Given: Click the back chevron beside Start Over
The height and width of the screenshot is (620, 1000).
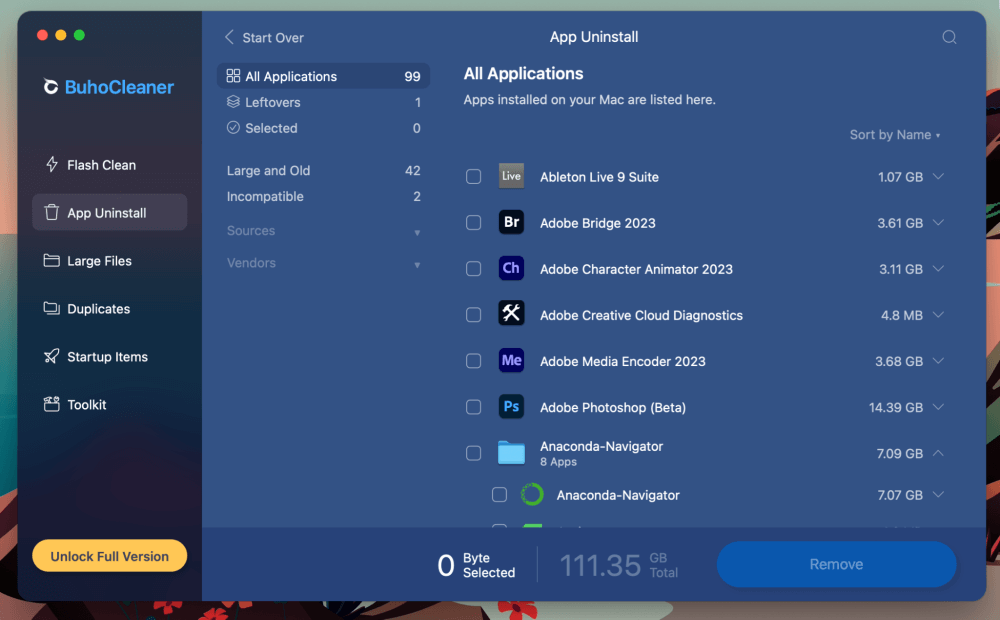Looking at the screenshot, I should click(x=229, y=37).
